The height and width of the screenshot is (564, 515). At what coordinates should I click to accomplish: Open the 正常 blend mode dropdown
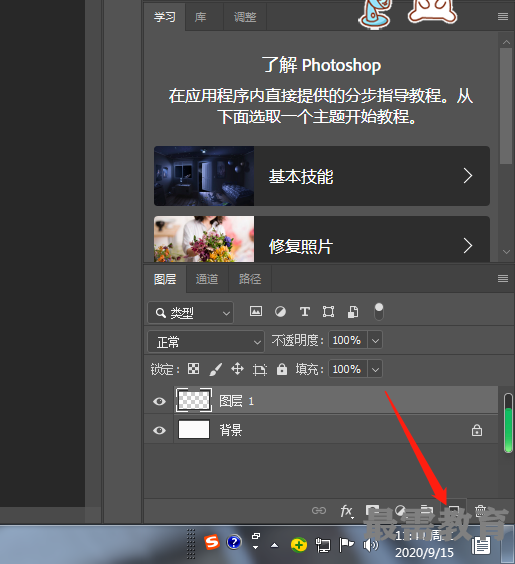tap(206, 341)
